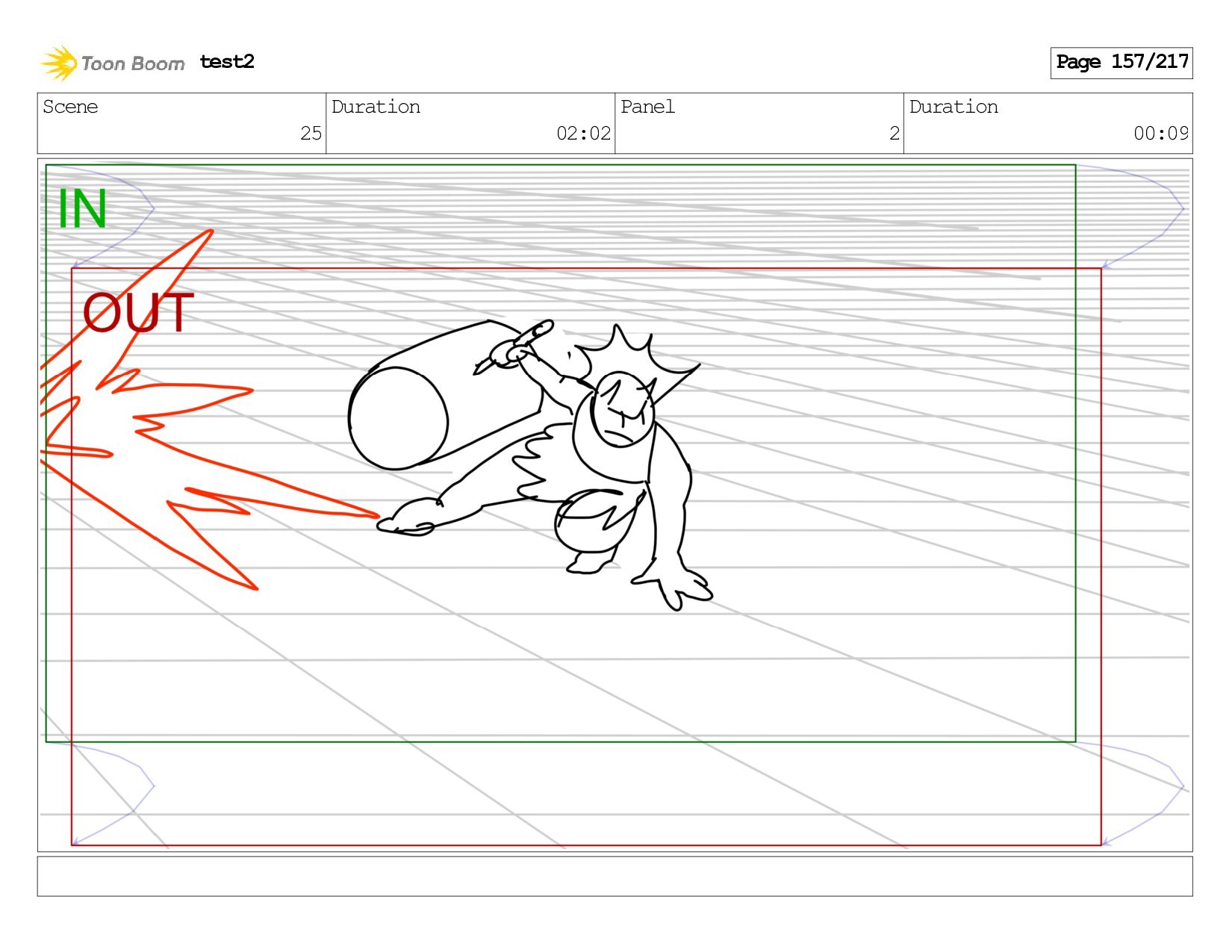Viewport: 1232px width, 952px height.
Task: Click the 'Scene' header label
Action: pos(70,107)
